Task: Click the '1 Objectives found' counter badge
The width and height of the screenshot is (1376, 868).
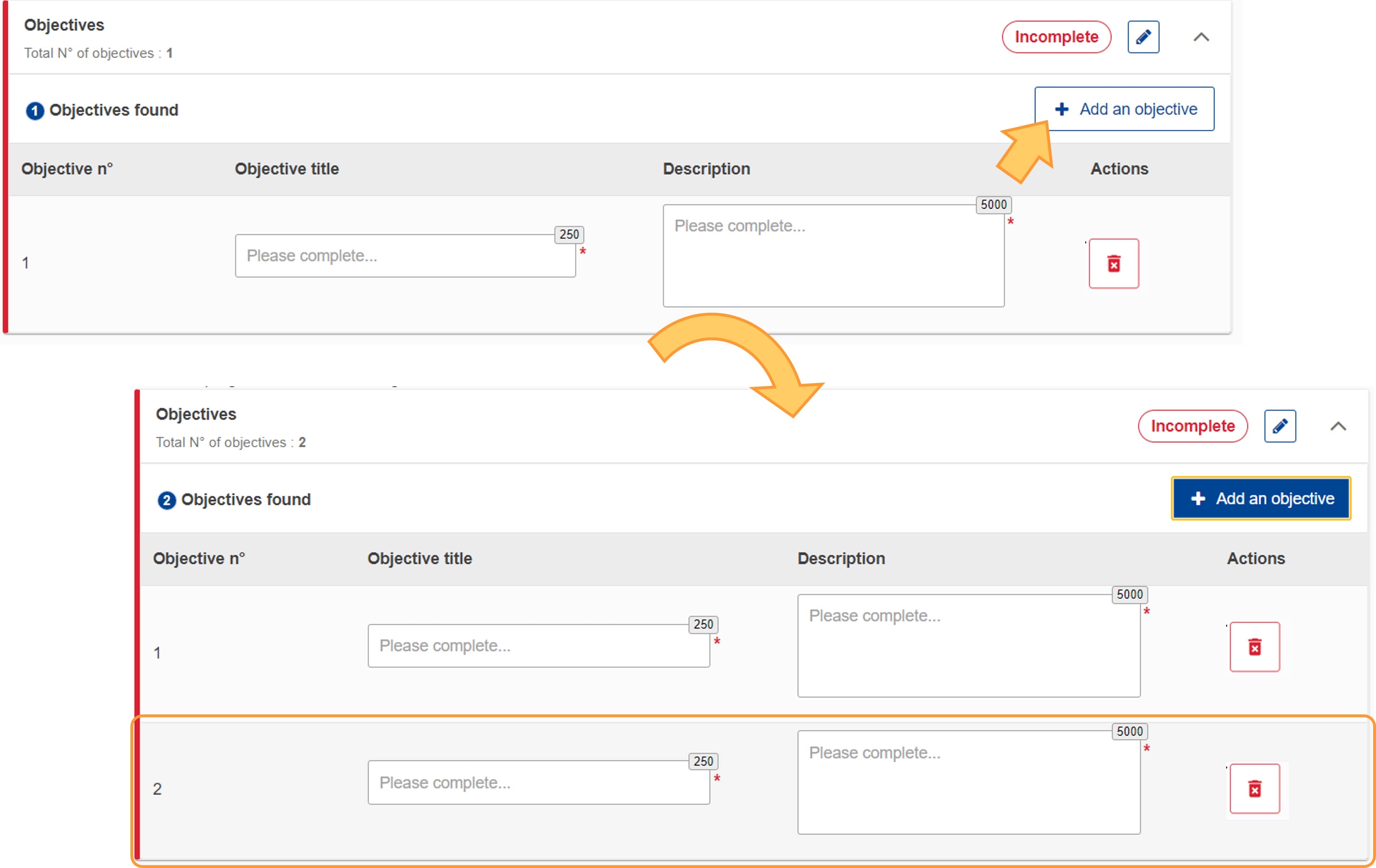Action: click(34, 110)
